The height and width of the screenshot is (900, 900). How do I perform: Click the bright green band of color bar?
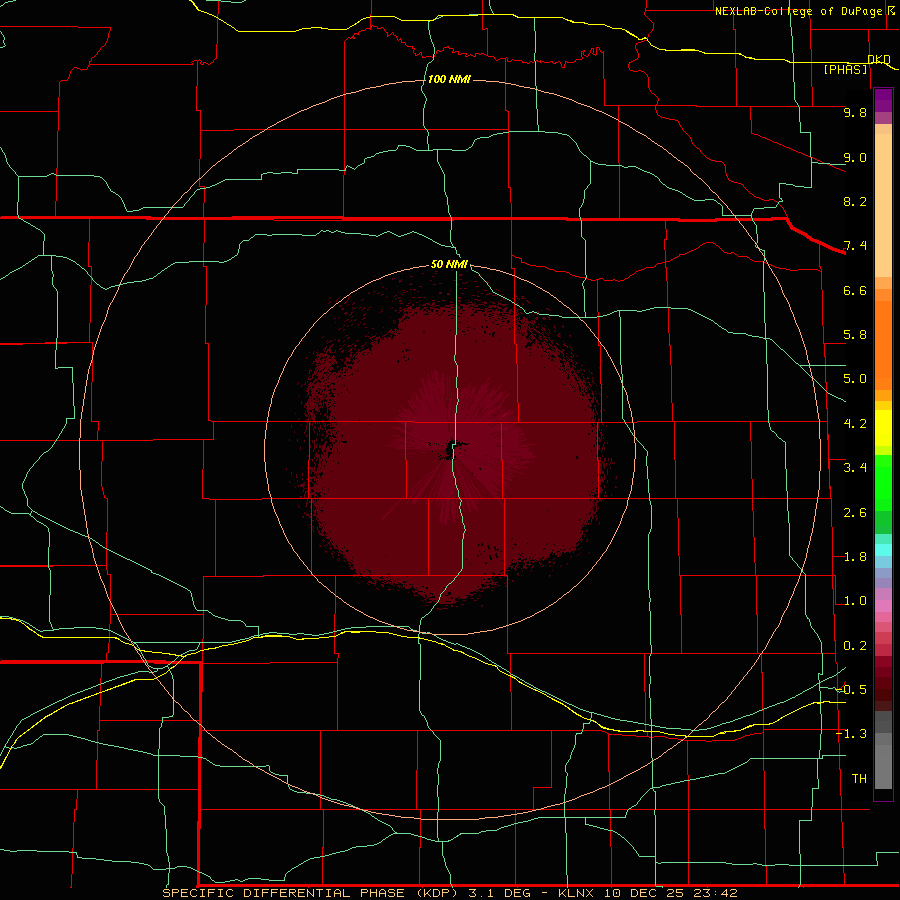click(883, 484)
